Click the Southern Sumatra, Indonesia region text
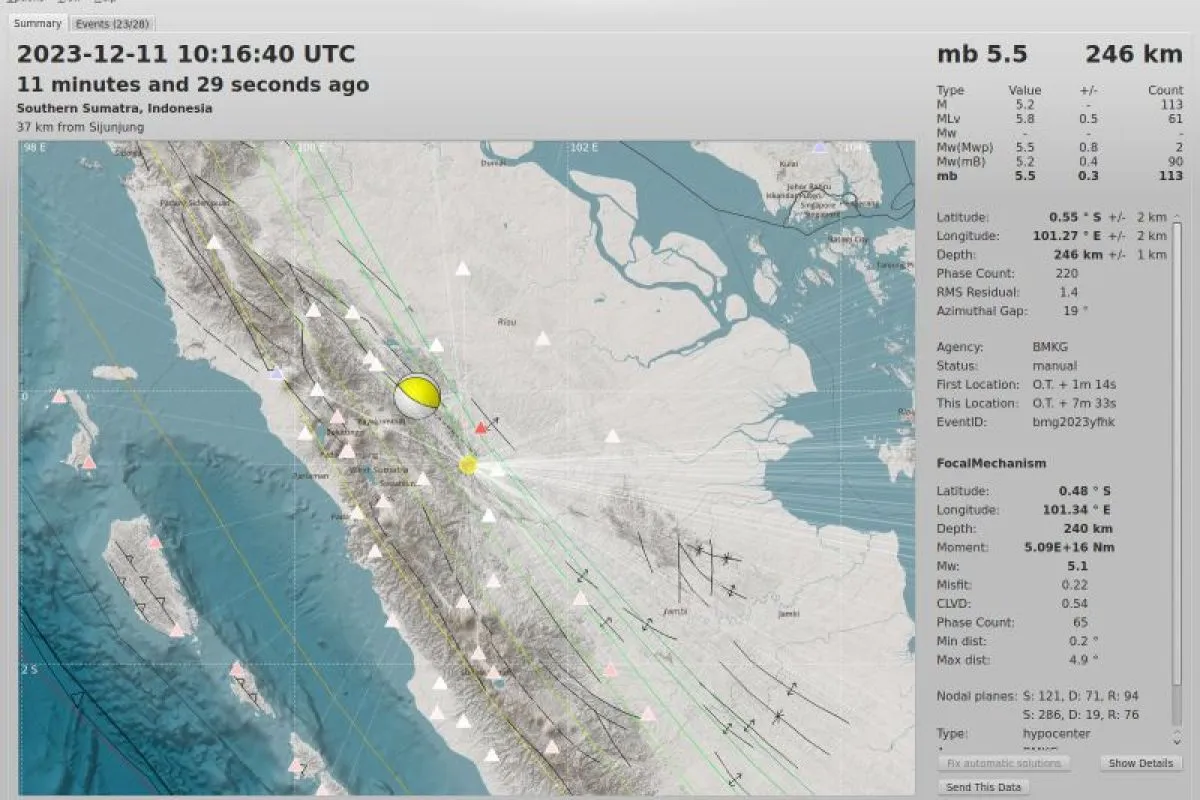This screenshot has height=800, width=1200. (114, 108)
